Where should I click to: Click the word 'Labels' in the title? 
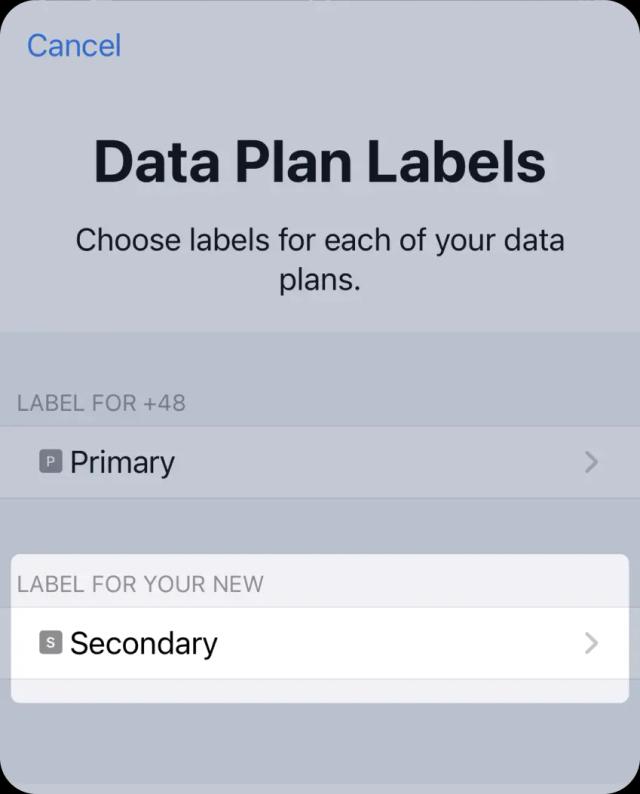coord(456,162)
